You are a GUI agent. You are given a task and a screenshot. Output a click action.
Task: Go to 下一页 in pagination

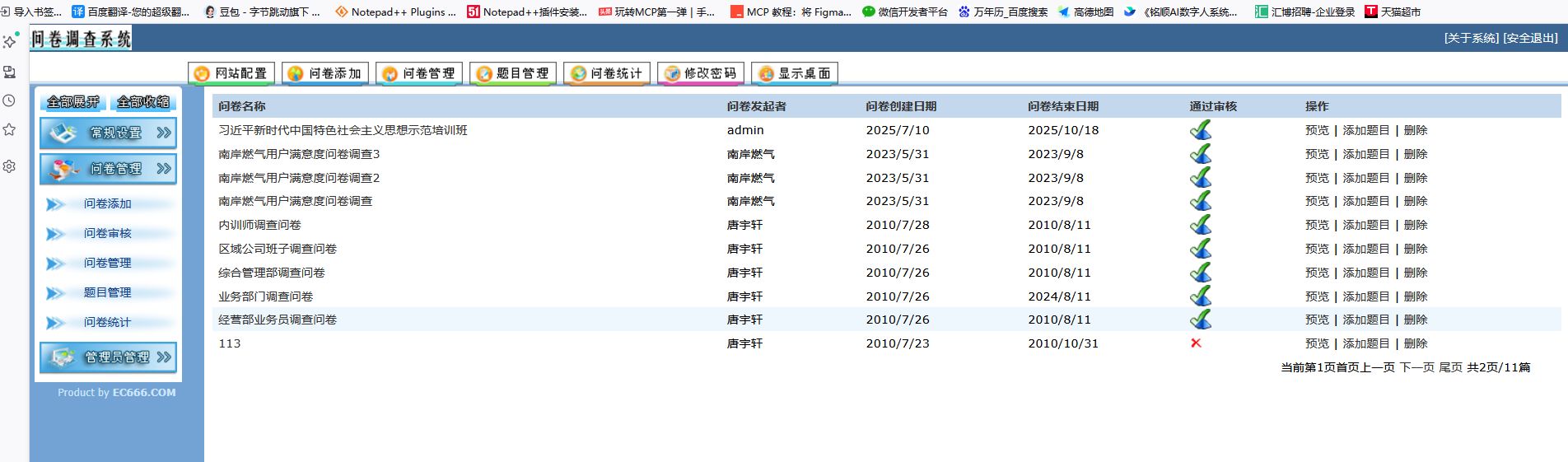[x=1416, y=367]
